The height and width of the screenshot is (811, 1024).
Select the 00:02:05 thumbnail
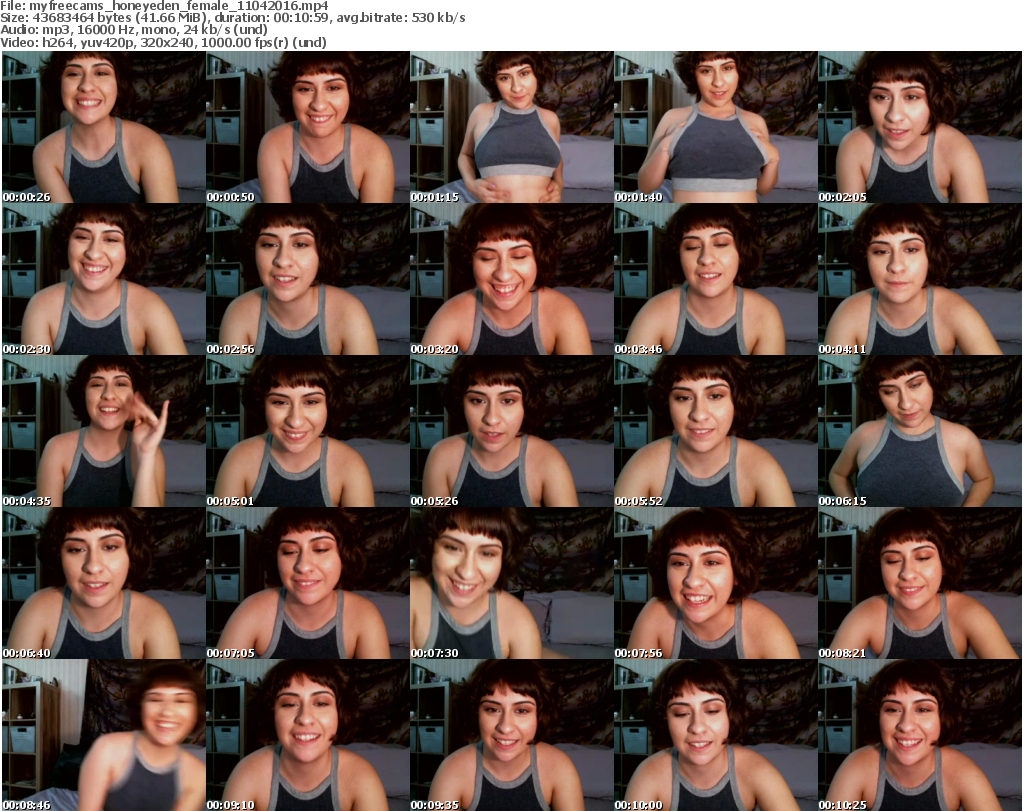[x=920, y=127]
